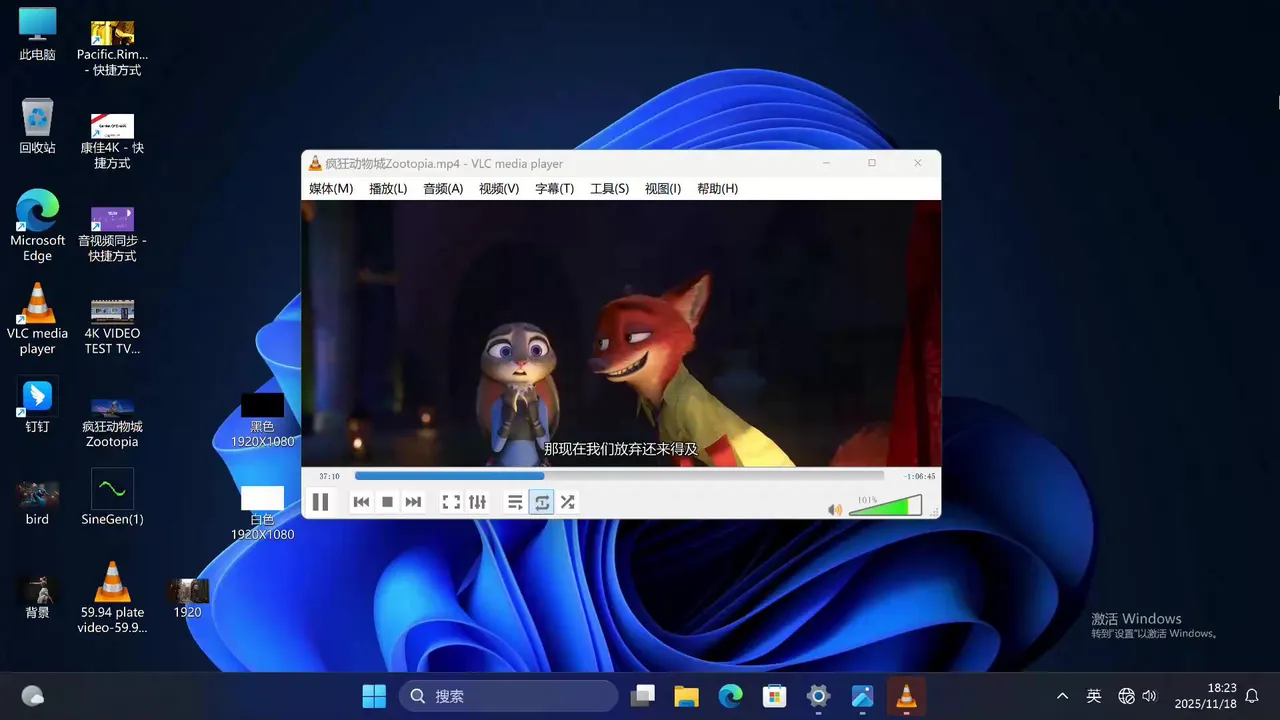1280x720 pixels.
Task: Skip to next media in VLC
Action: point(413,502)
